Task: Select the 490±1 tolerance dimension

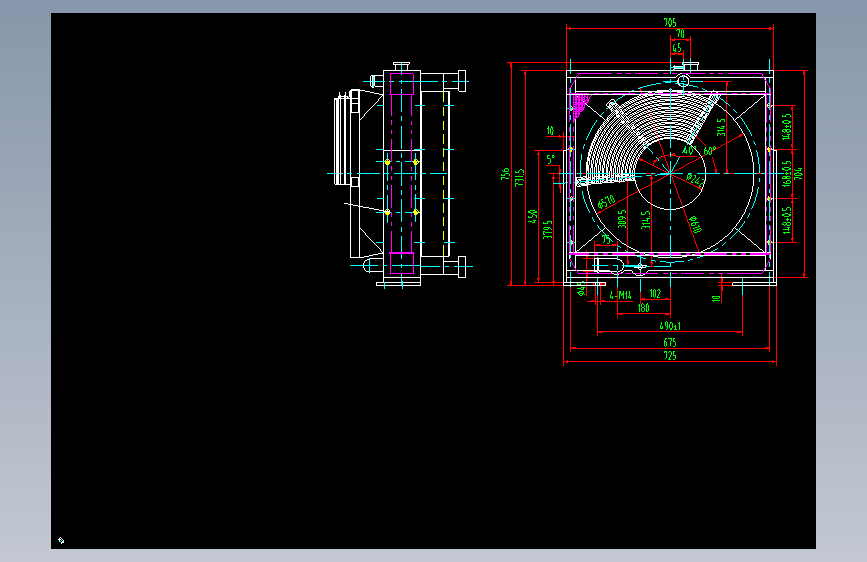Action: (670, 326)
